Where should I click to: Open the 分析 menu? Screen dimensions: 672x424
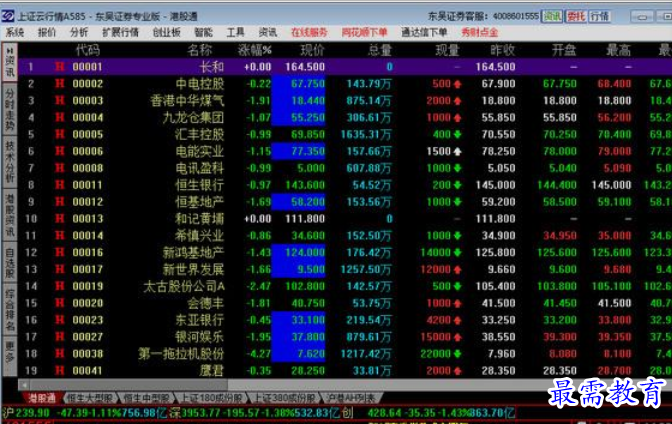click(79, 32)
